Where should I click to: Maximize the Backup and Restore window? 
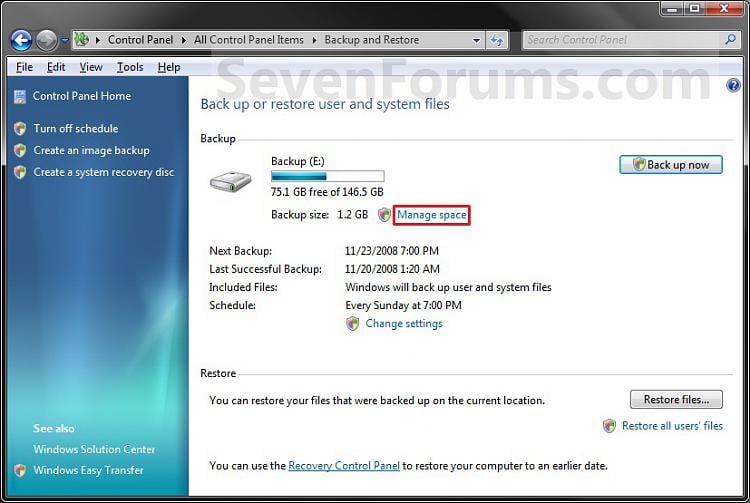695,9
